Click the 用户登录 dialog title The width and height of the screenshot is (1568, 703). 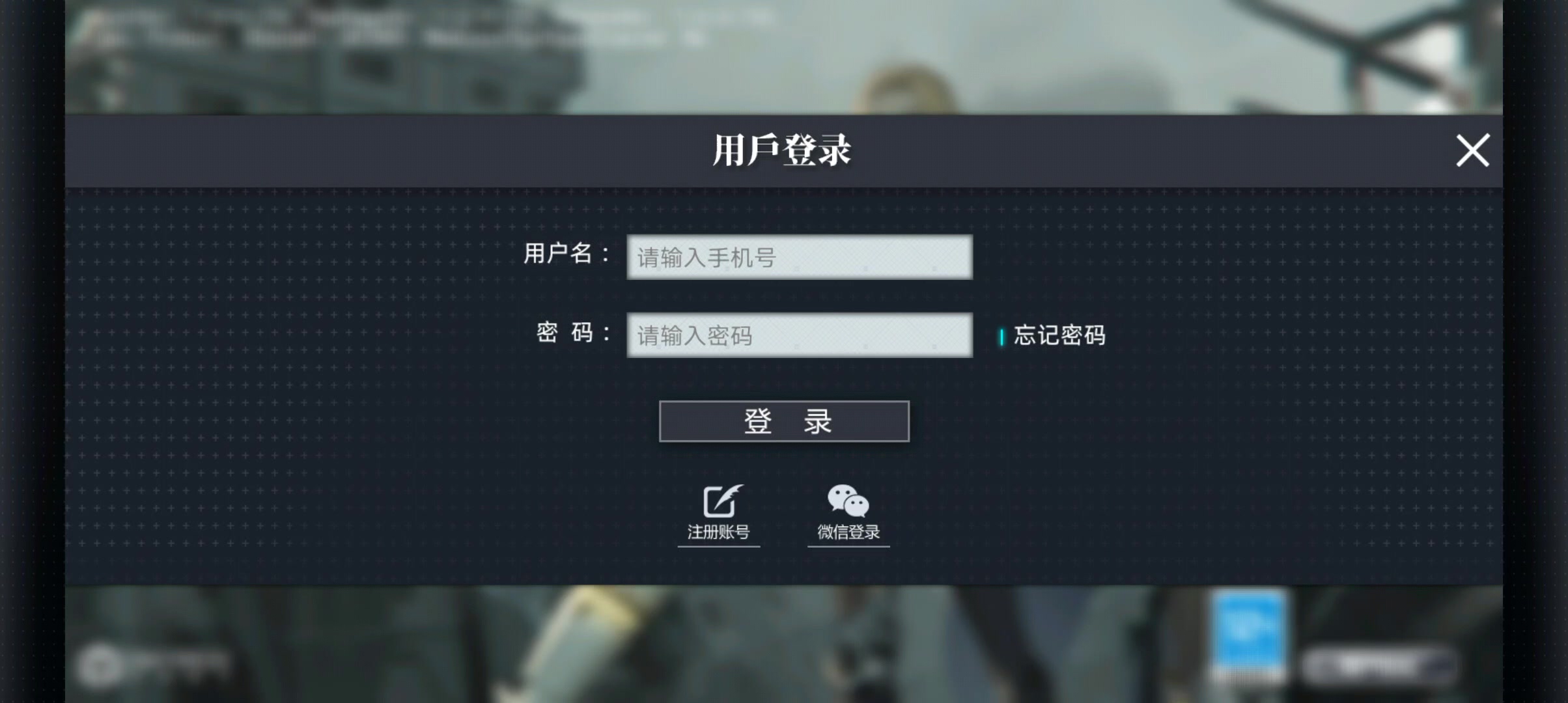pos(782,150)
